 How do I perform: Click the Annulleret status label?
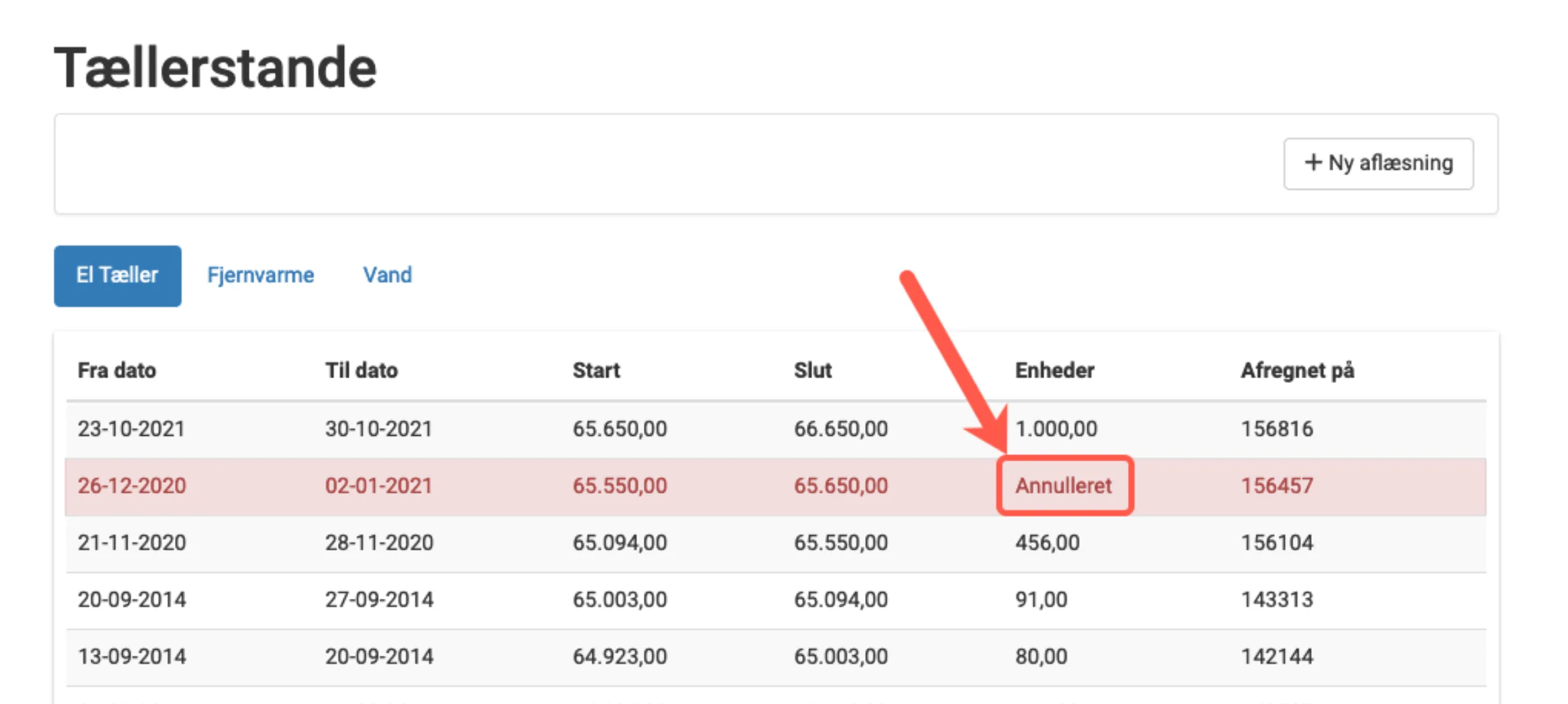pyautogui.click(x=1064, y=485)
